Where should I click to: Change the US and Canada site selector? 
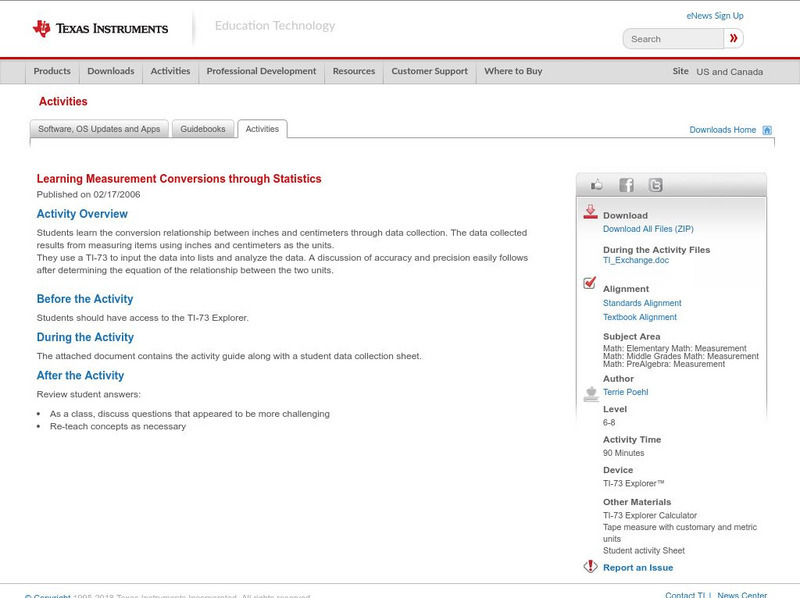730,72
